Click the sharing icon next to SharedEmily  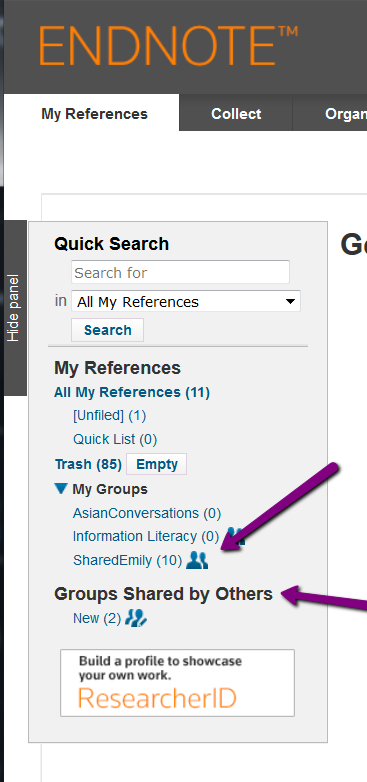pyautogui.click(x=197, y=560)
